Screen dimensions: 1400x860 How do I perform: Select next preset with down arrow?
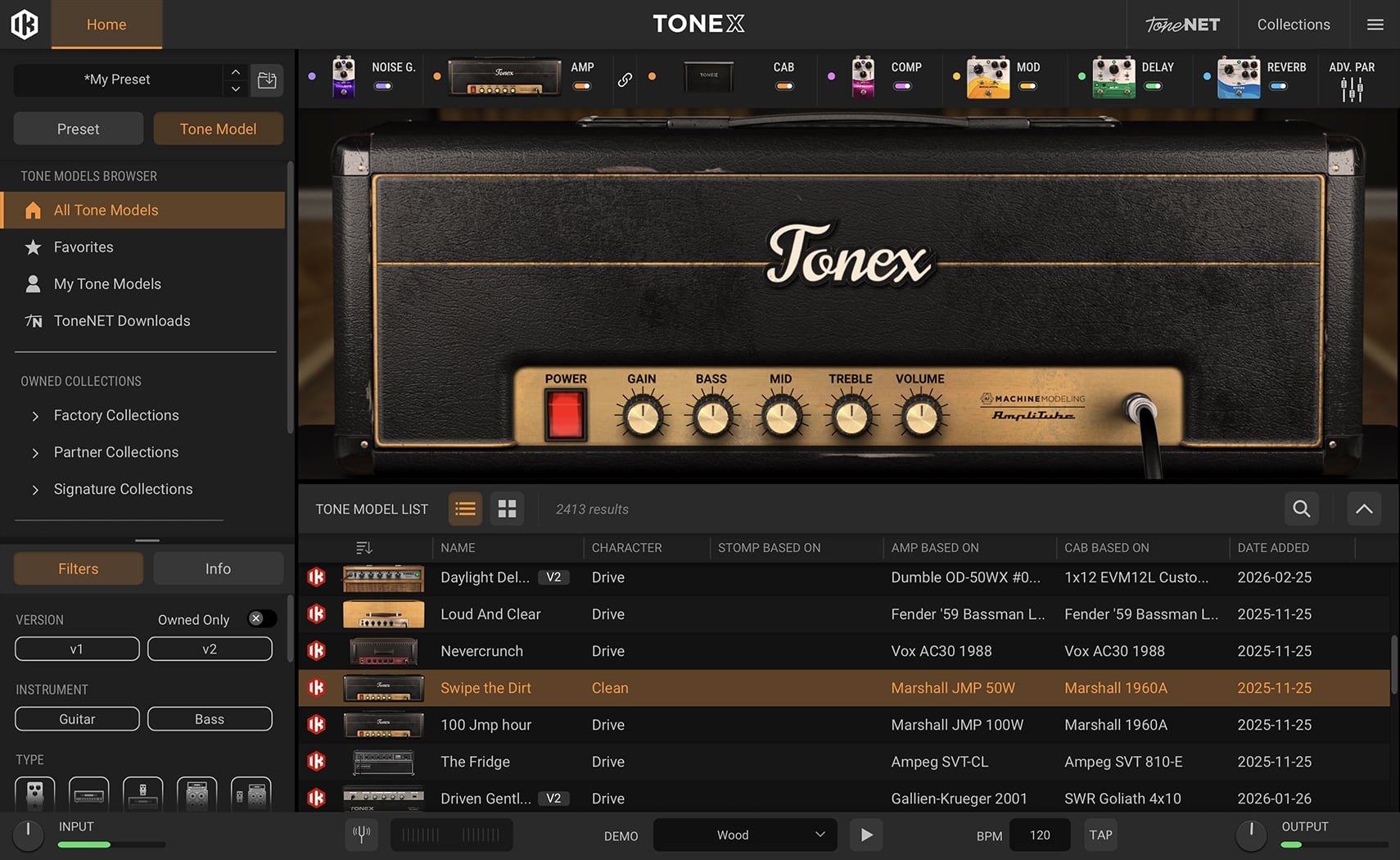(235, 88)
